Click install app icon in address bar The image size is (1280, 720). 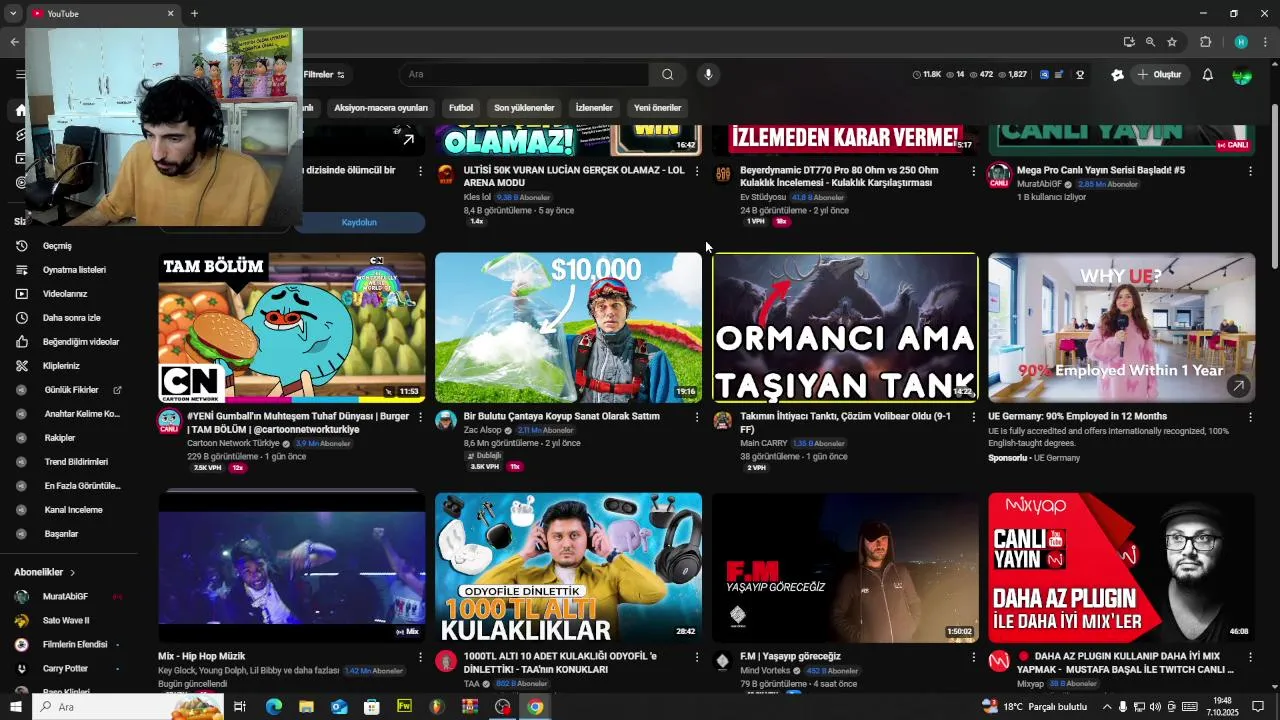1129,42
